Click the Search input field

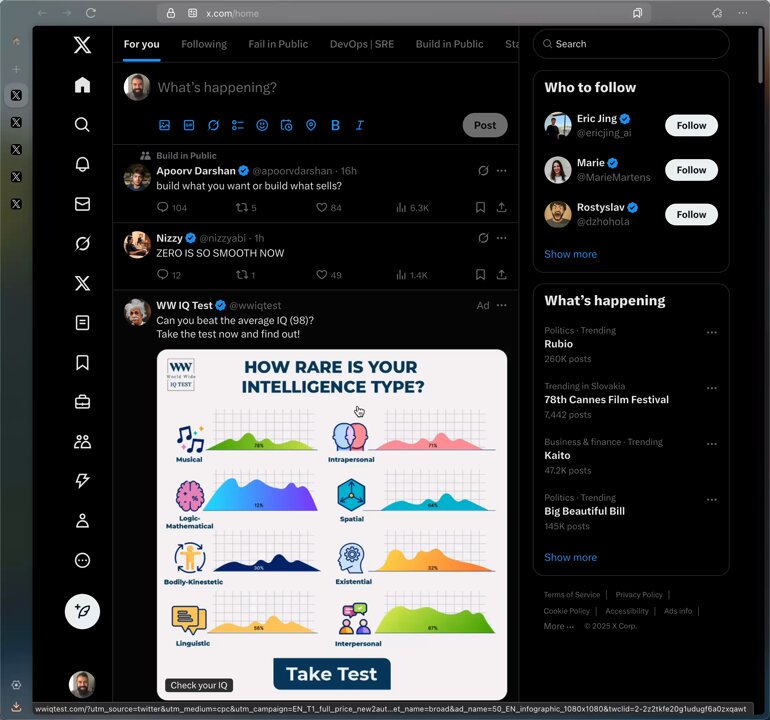[x=631, y=44]
